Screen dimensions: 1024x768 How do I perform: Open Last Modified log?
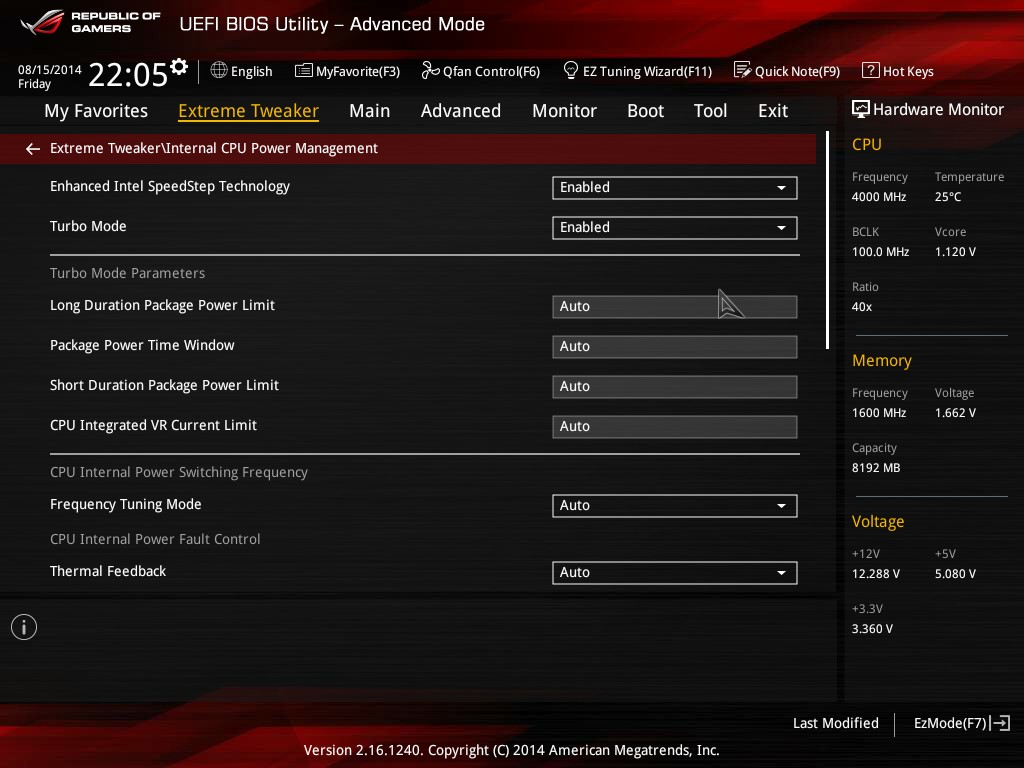click(835, 723)
